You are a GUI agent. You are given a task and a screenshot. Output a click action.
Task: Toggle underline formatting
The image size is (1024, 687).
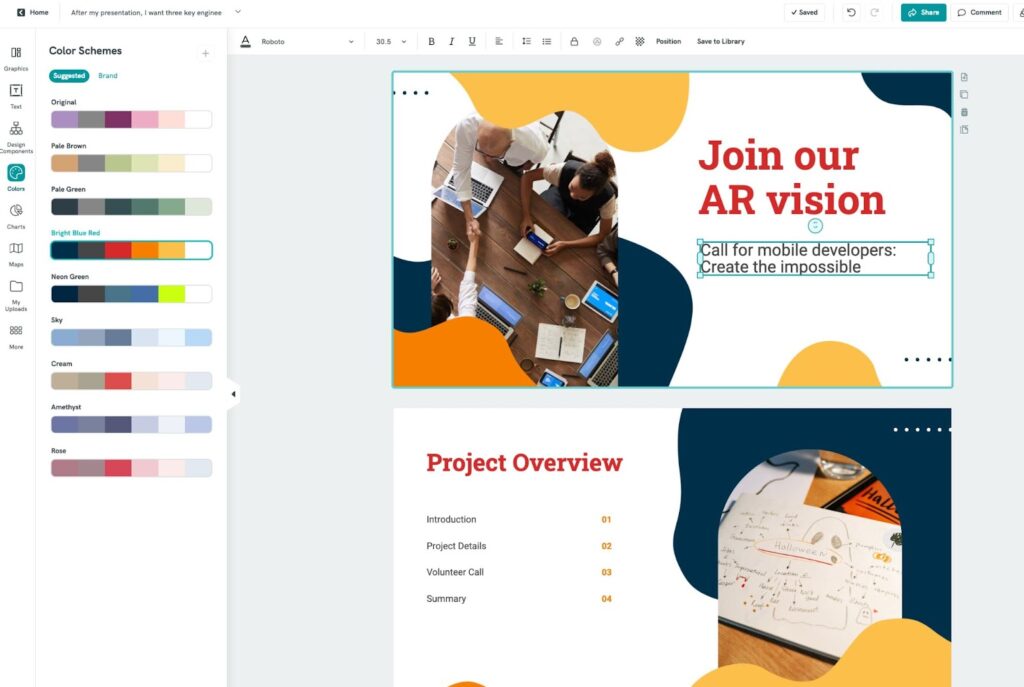(x=472, y=41)
